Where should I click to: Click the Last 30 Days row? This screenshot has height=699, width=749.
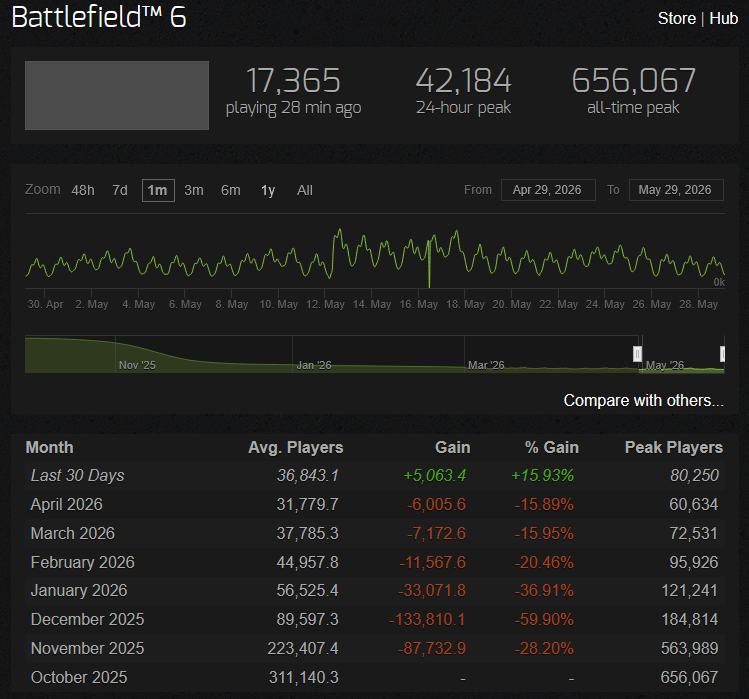click(374, 475)
